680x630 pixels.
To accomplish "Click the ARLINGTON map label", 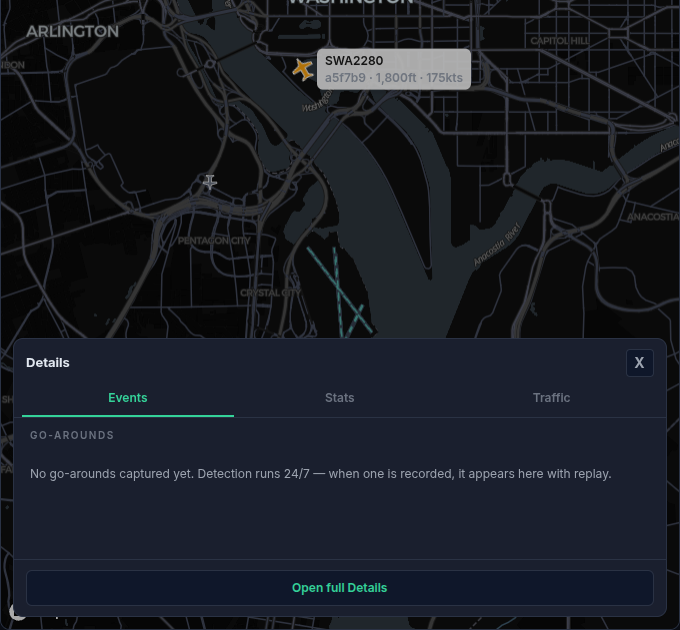I will [72, 31].
